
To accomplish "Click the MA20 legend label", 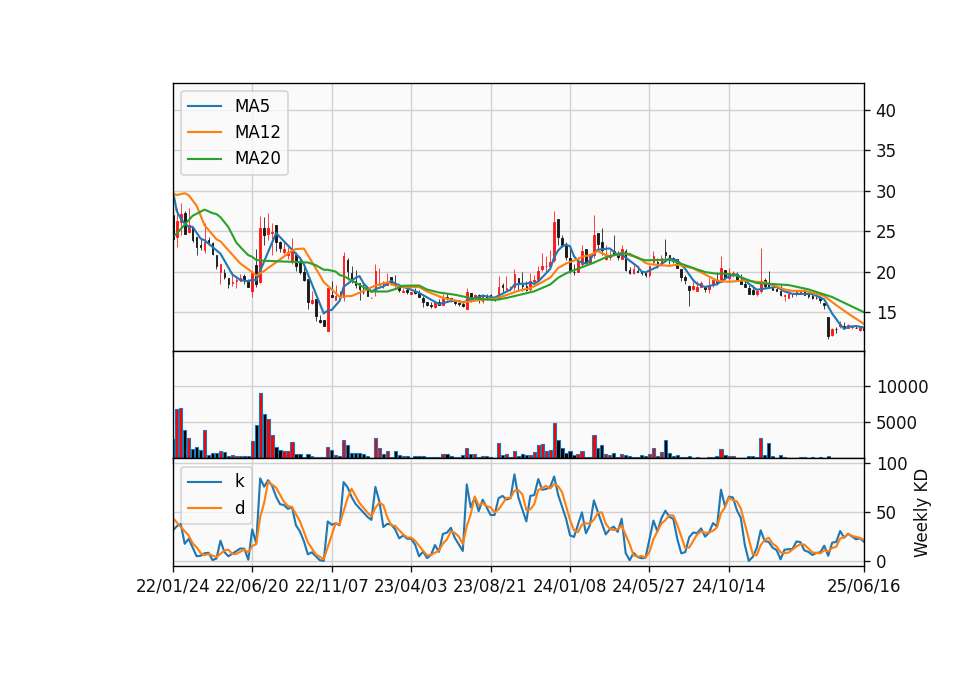I will [x=257, y=159].
